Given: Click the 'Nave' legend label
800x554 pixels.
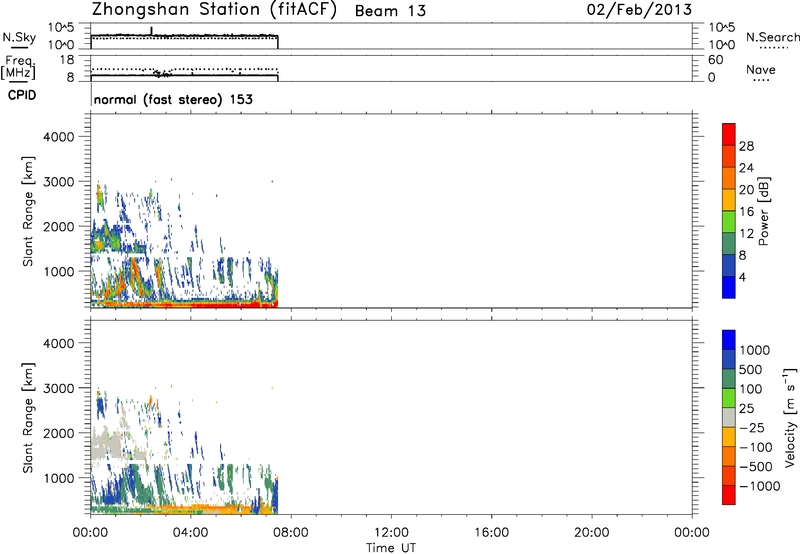Looking at the screenshot, I should pyautogui.click(x=761, y=70).
